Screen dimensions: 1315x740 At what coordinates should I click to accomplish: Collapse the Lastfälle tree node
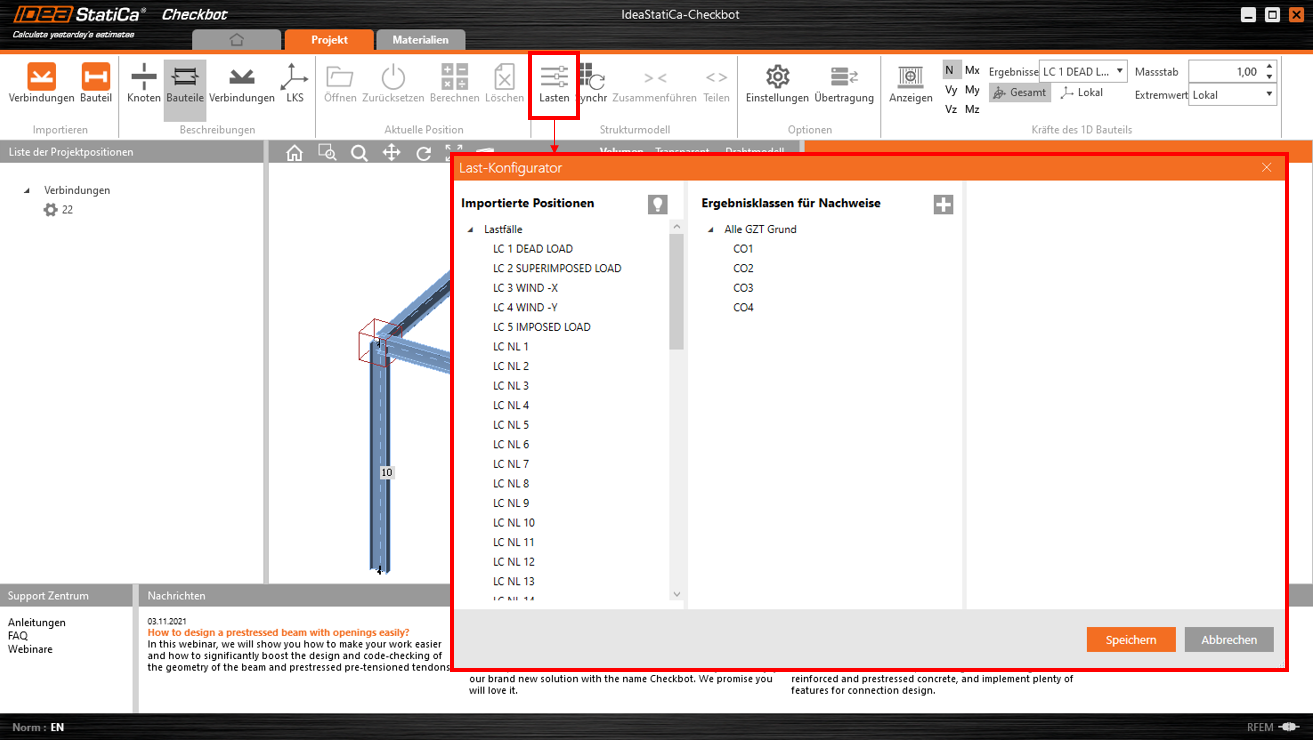[x=471, y=230]
